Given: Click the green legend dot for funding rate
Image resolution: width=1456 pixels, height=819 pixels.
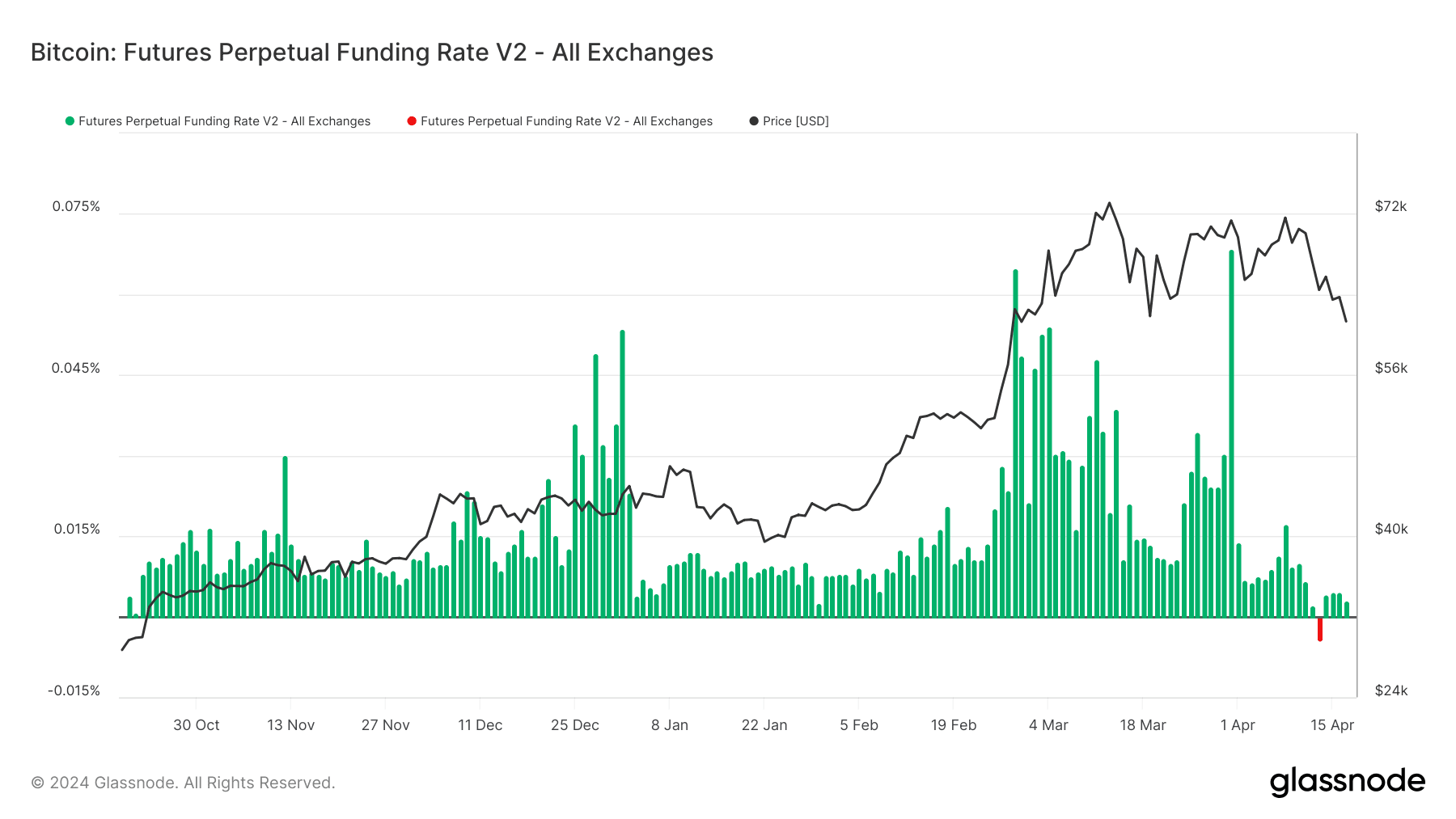Looking at the screenshot, I should pos(70,121).
